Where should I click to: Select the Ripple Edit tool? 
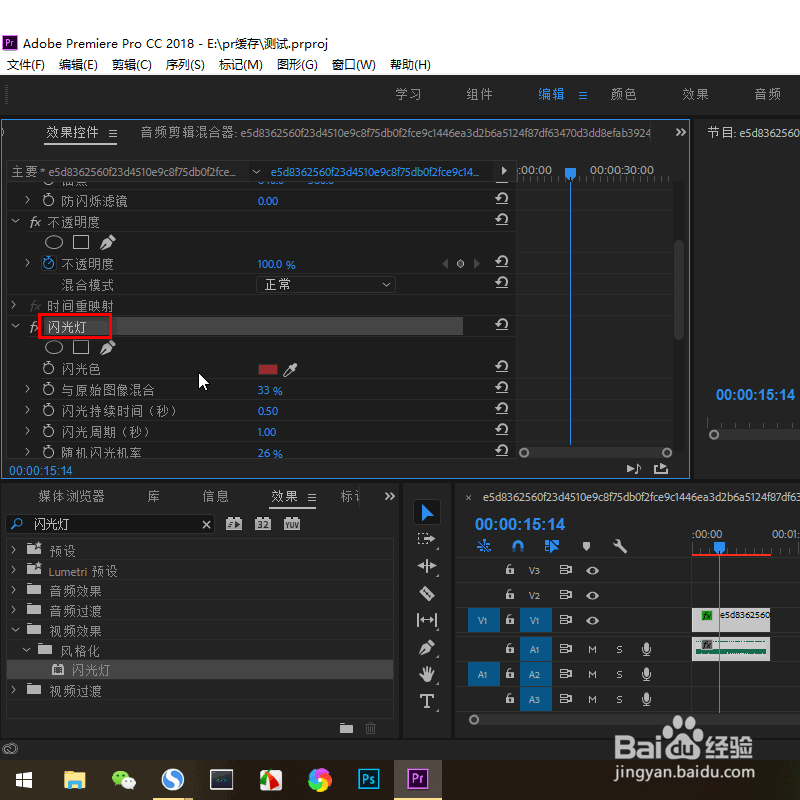pyautogui.click(x=427, y=566)
